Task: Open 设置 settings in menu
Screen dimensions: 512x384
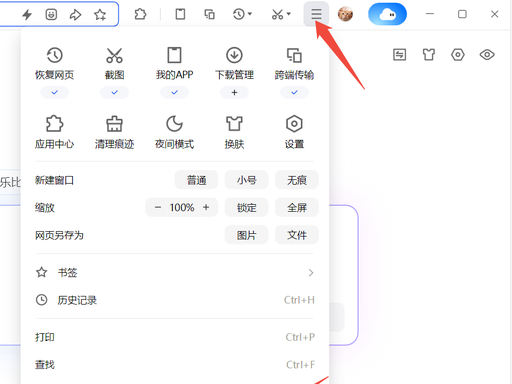Action: pos(294,133)
